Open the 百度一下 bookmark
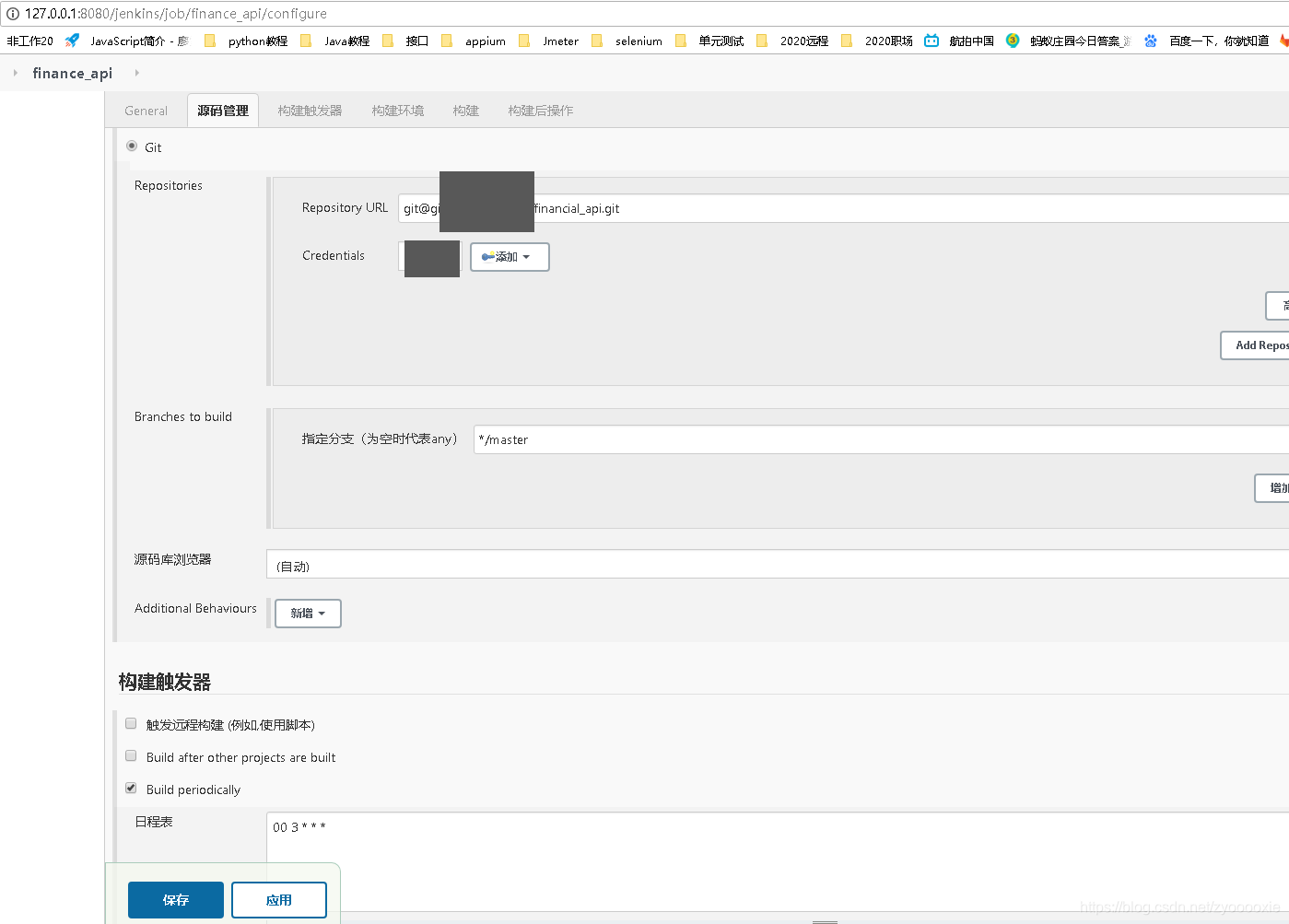Screen dimensions: 1289x924 tap(1207, 41)
